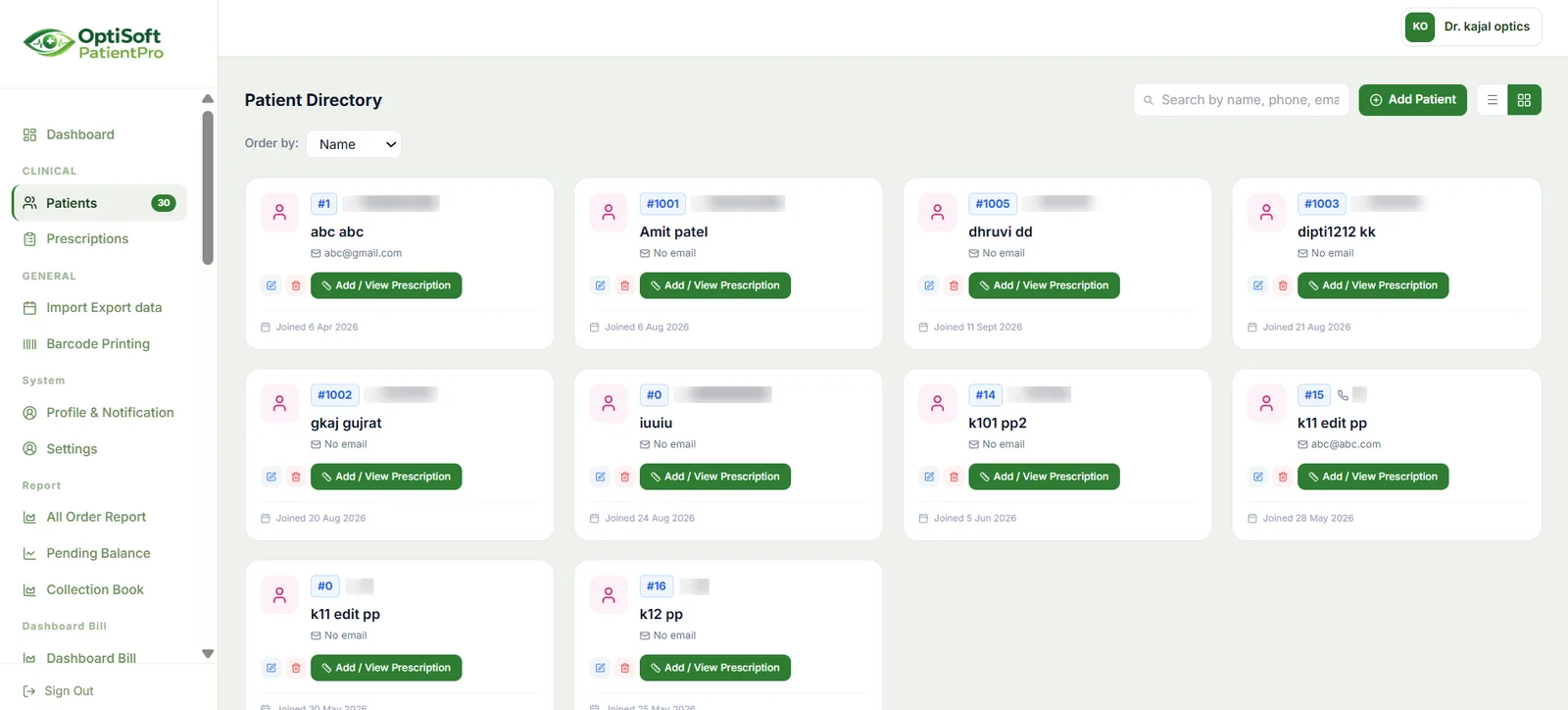Click the Add Patient button
Screen dimensions: 1568x710
tap(1412, 100)
